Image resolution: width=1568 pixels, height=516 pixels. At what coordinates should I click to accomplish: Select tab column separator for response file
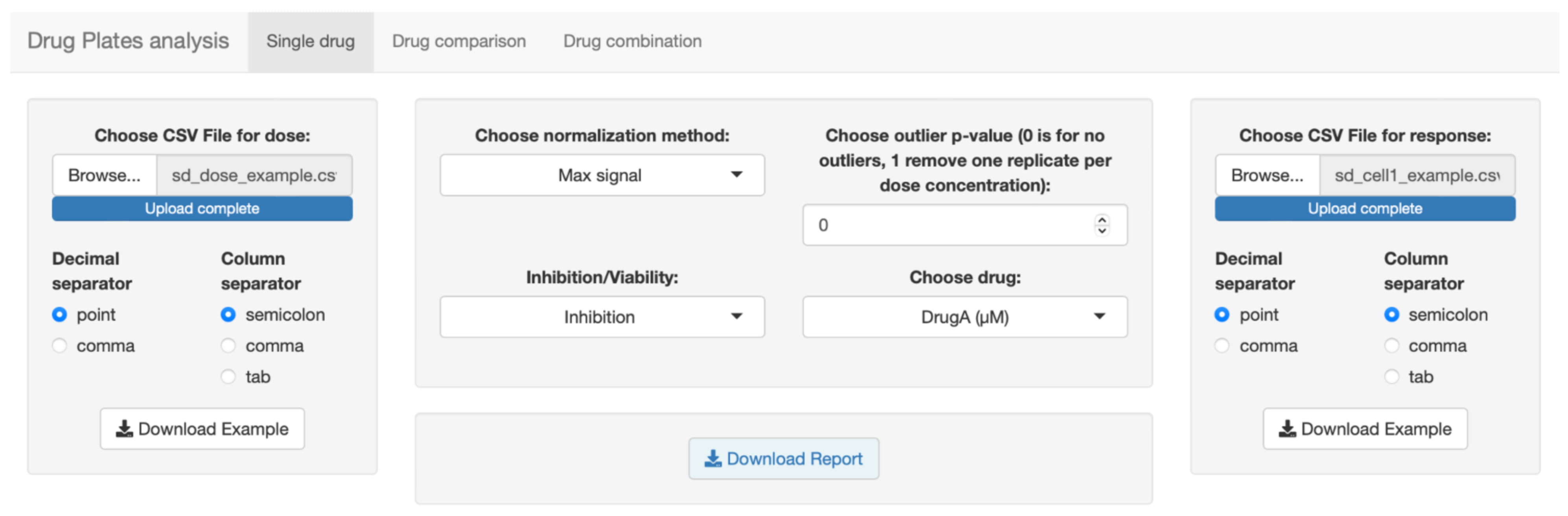[x=1391, y=377]
